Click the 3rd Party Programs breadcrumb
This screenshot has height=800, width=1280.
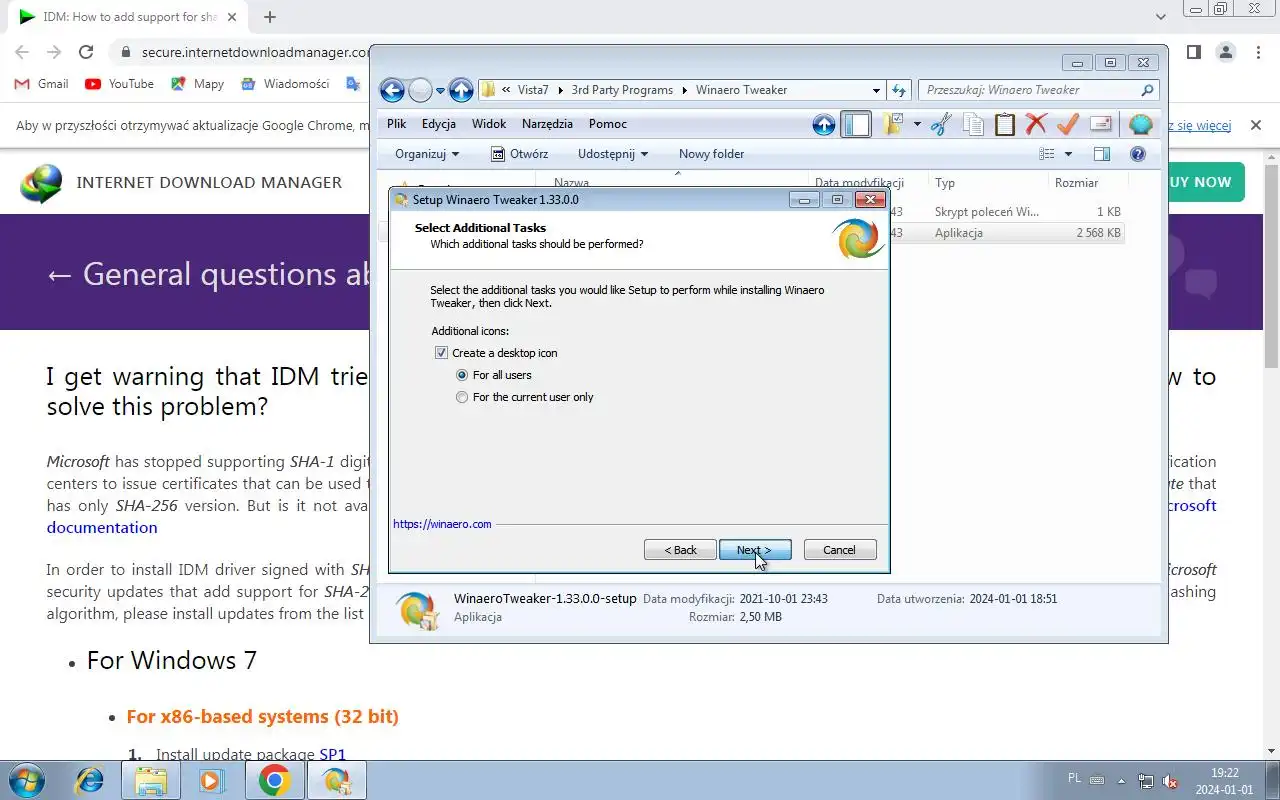pyautogui.click(x=622, y=90)
